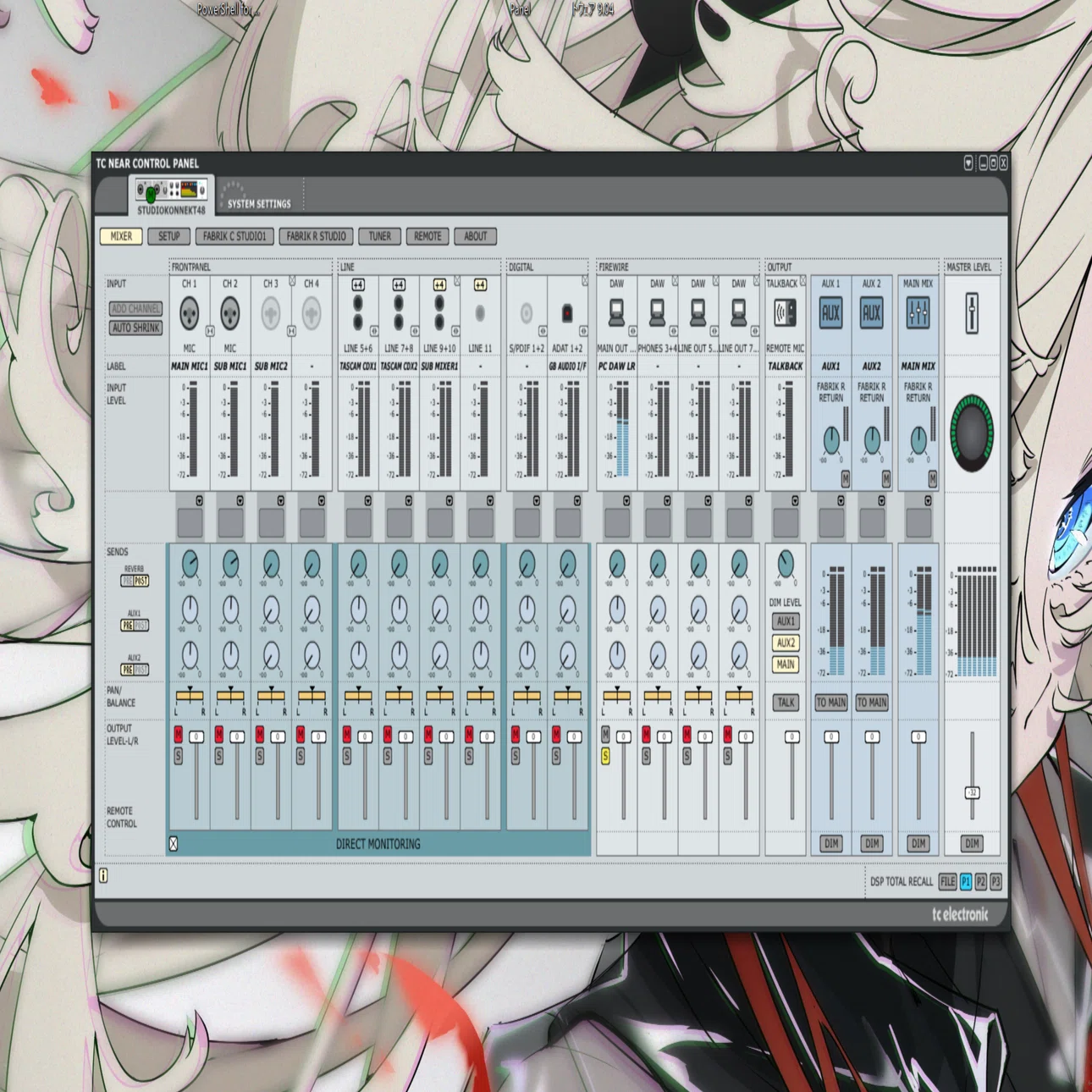Viewport: 1092px width, 1092px height.
Task: Click the stereo link icon between CH 1 and CH 2
Action: pyautogui.click(x=210, y=331)
